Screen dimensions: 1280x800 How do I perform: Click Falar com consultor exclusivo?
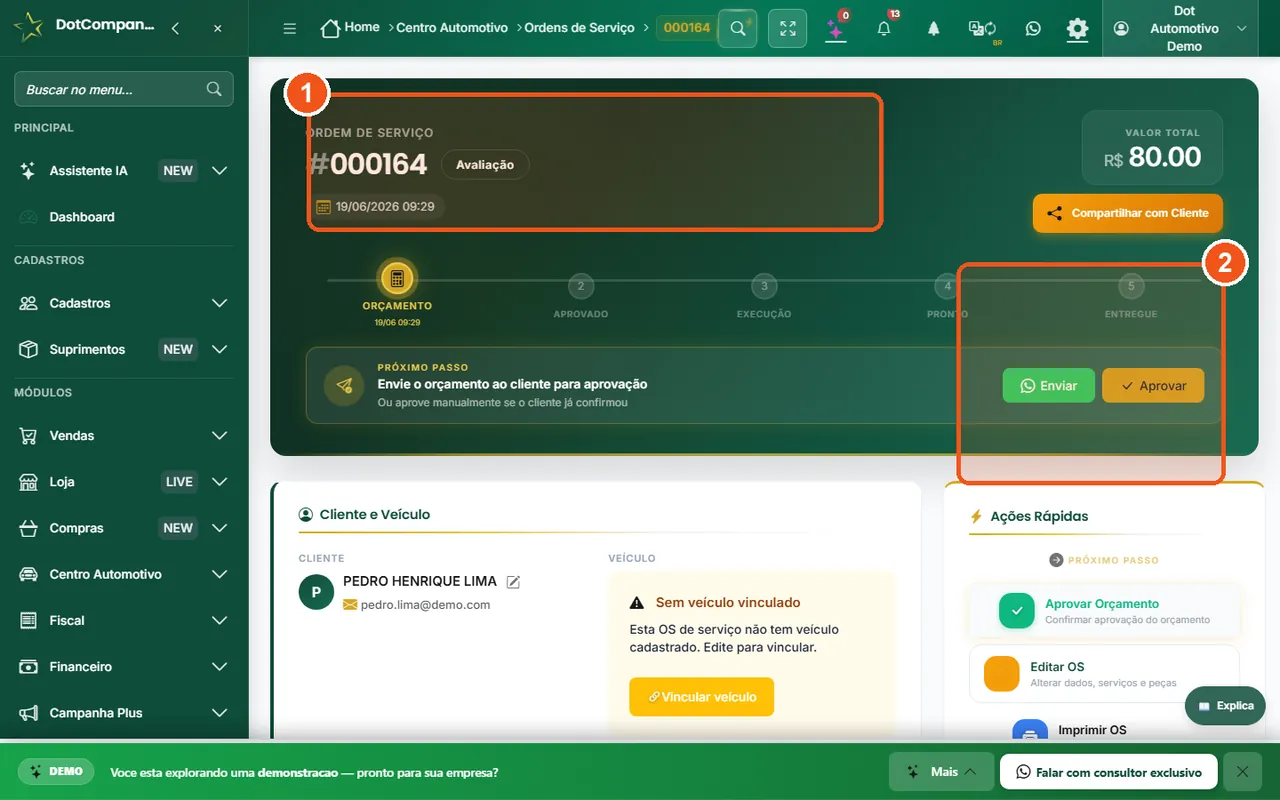click(x=1108, y=772)
